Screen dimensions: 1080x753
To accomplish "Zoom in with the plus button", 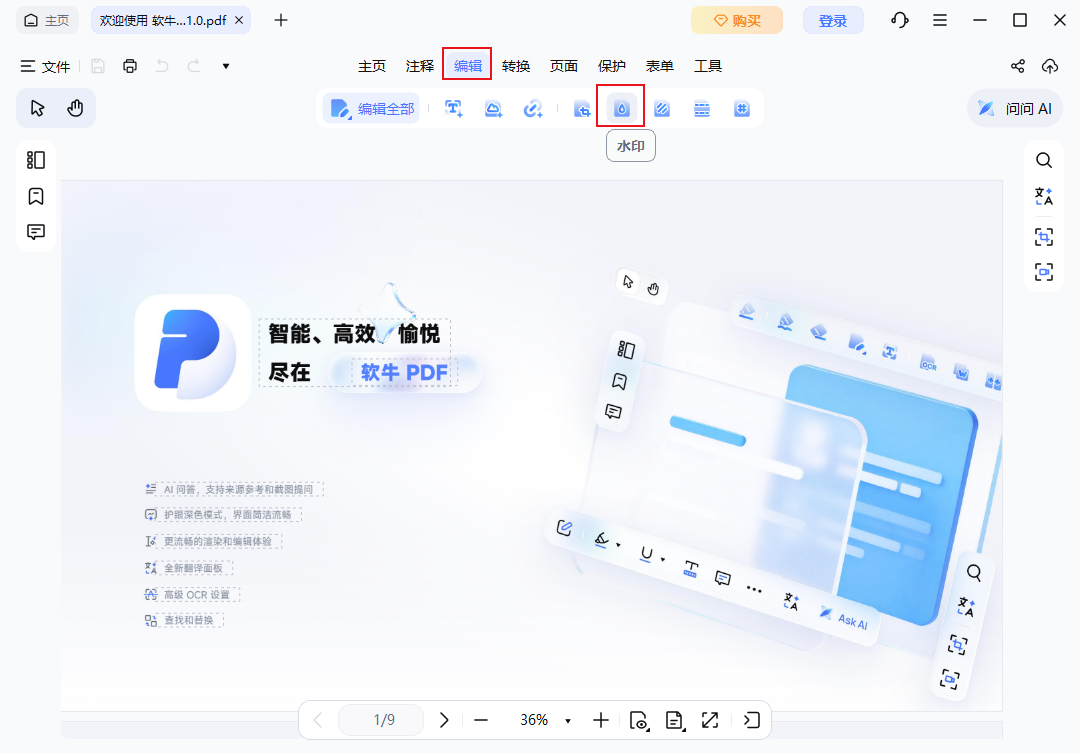I will click(x=601, y=720).
